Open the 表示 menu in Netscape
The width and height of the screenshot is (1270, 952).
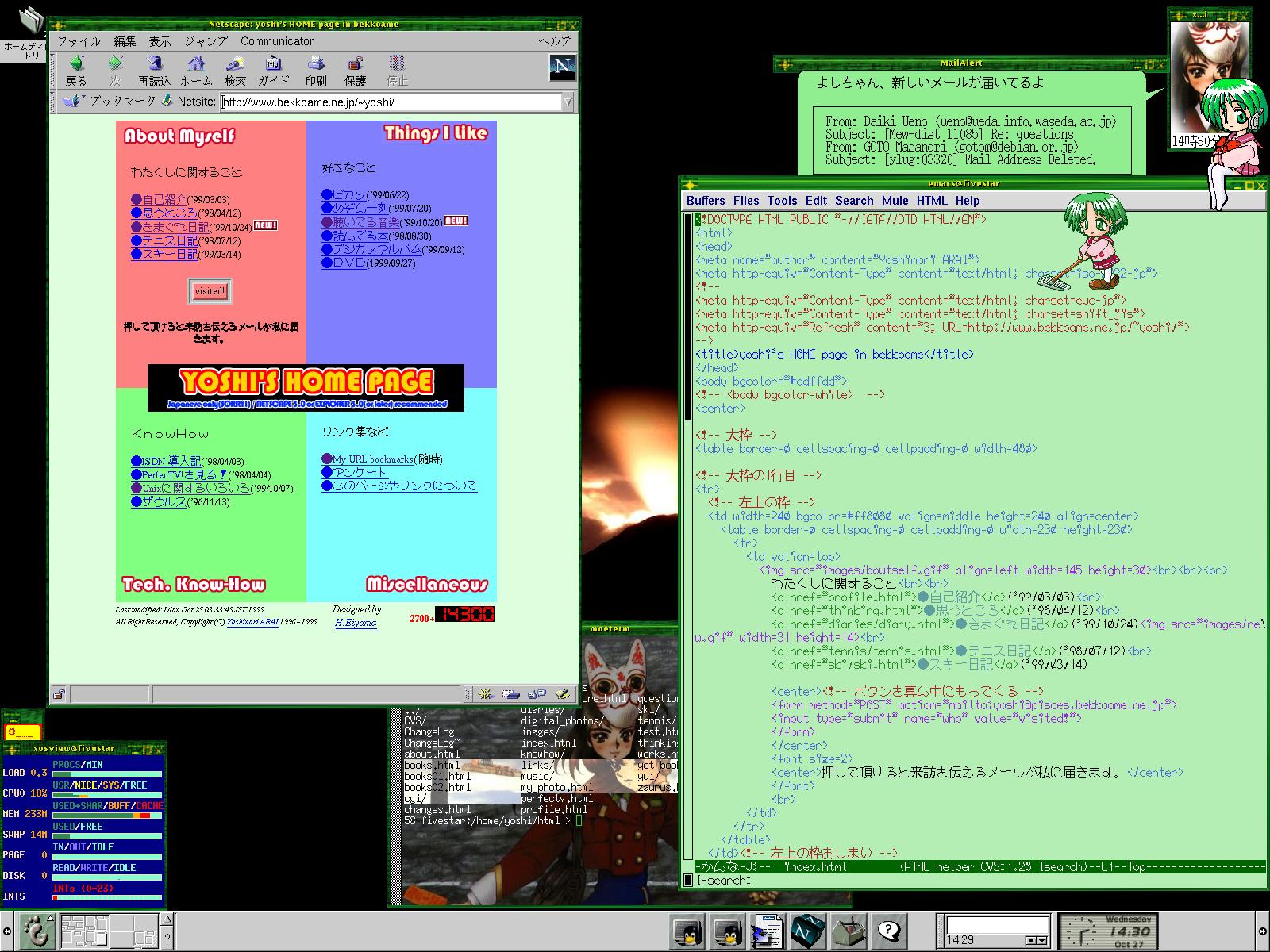(x=160, y=41)
